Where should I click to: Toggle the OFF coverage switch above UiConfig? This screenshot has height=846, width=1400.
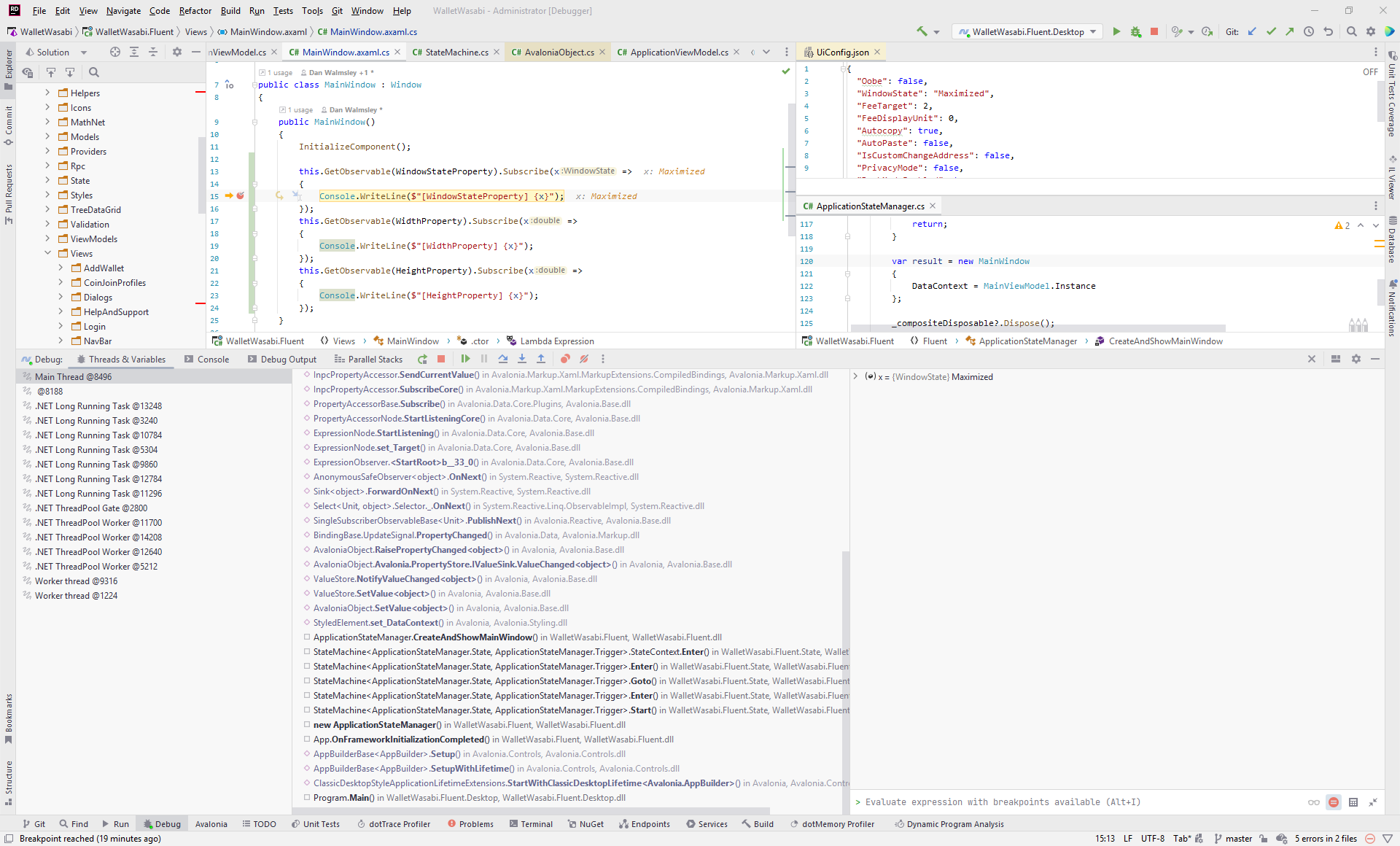1370,71
